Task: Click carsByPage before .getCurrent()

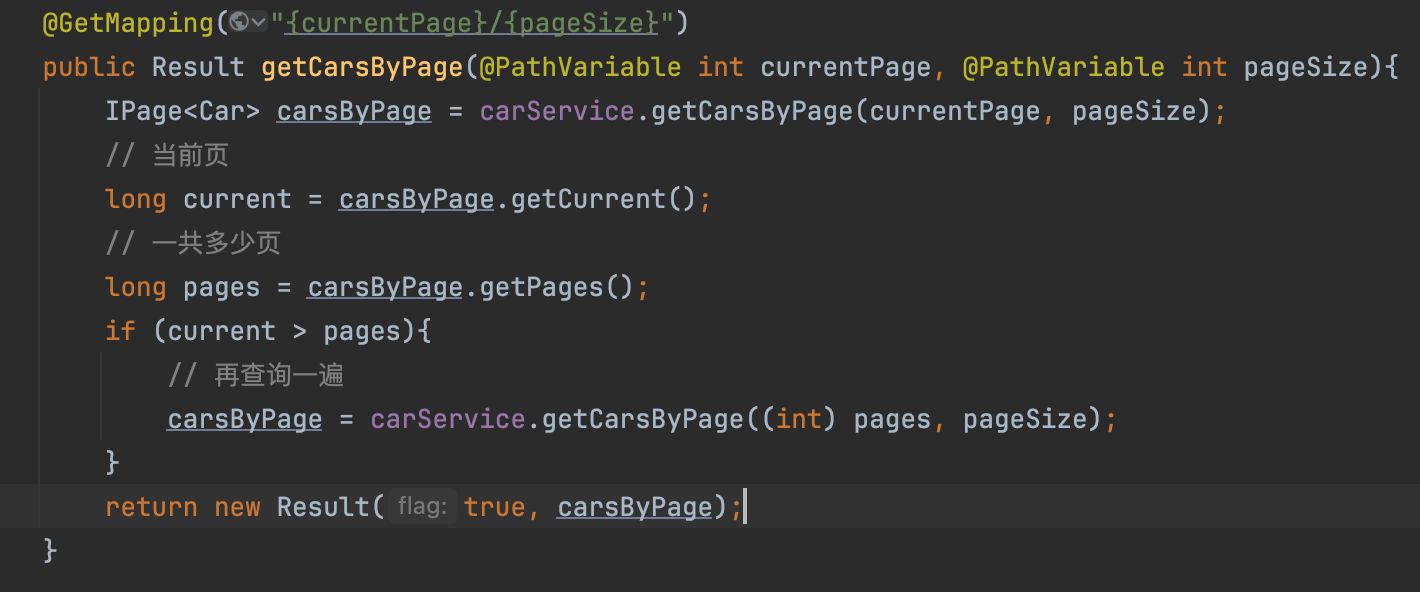Action: 416,199
